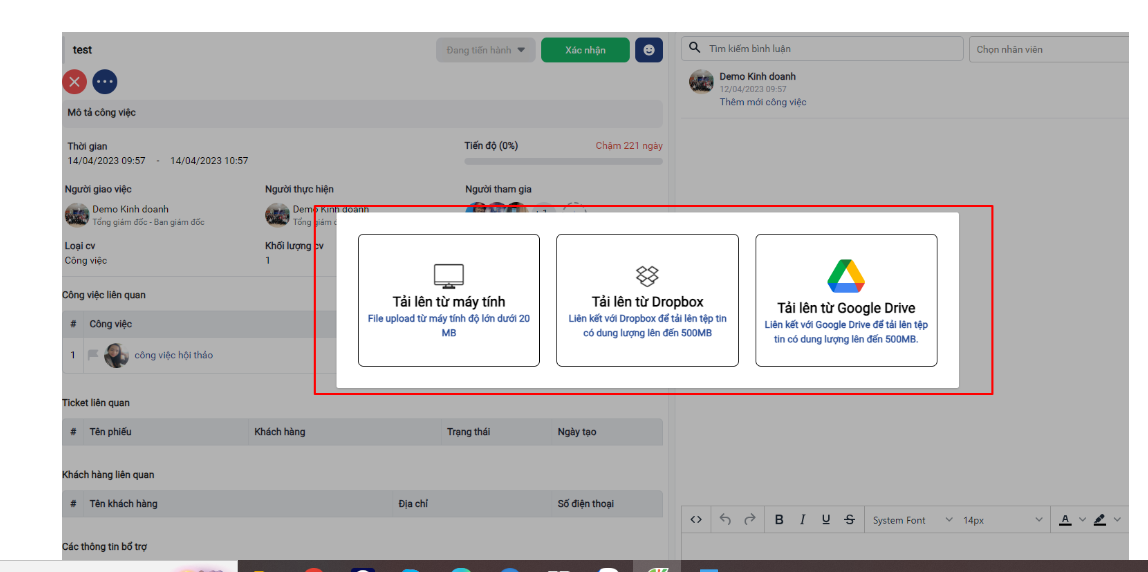The image size is (1148, 572).
Task: Open the Đang tiến hành status dropdown
Action: pyautogui.click(x=485, y=50)
